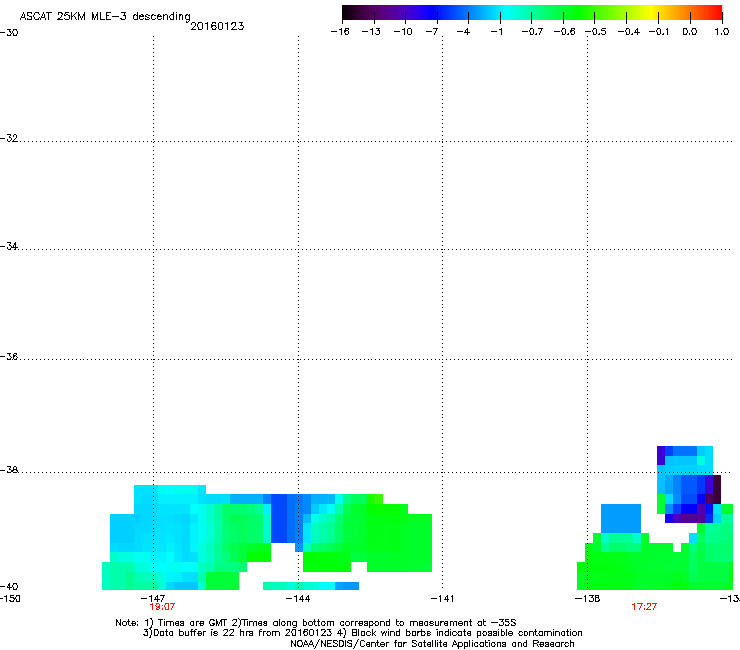Screen dimensions: 740x650
Task: Click the -0.7 color scale label
Action: (532, 32)
